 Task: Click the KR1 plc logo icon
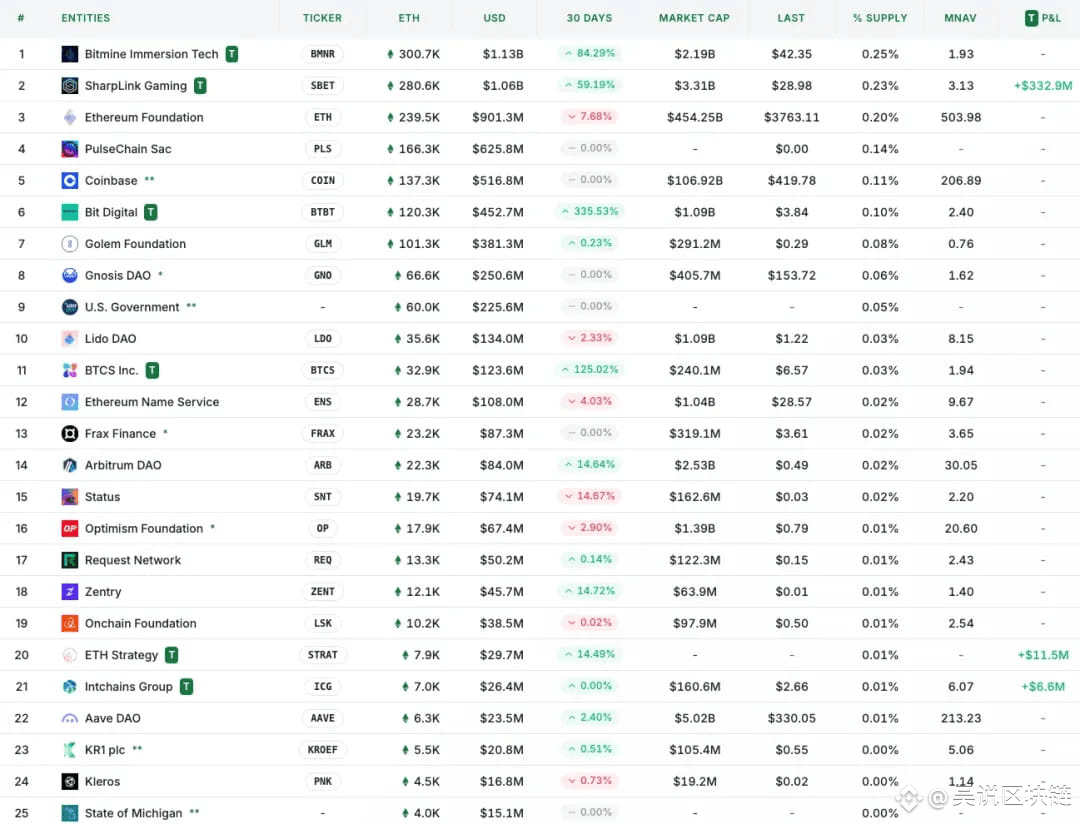(x=70, y=750)
